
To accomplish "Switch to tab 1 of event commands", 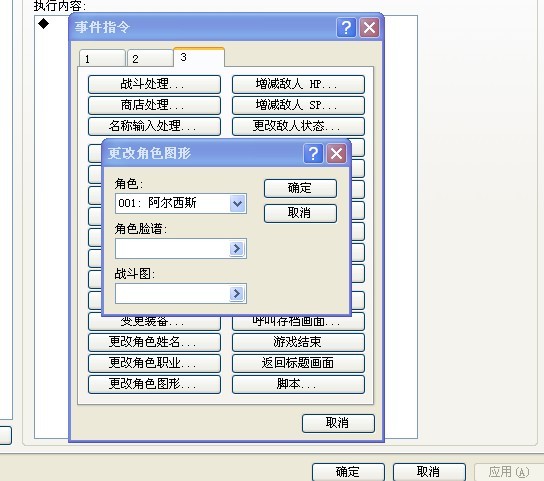I will point(102,58).
